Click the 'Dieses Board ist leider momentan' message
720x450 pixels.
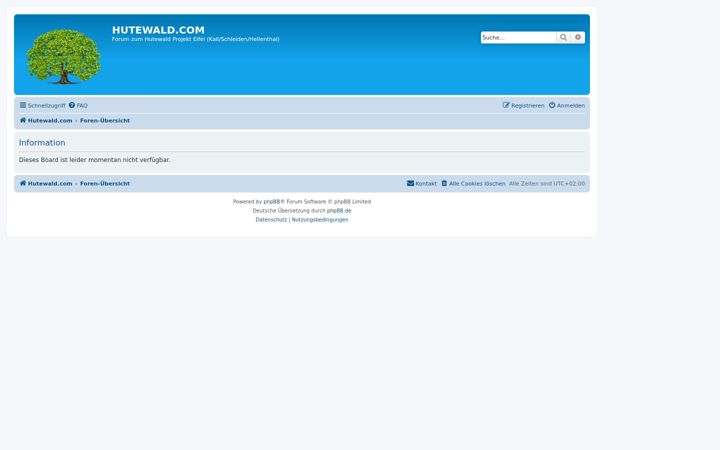94,160
